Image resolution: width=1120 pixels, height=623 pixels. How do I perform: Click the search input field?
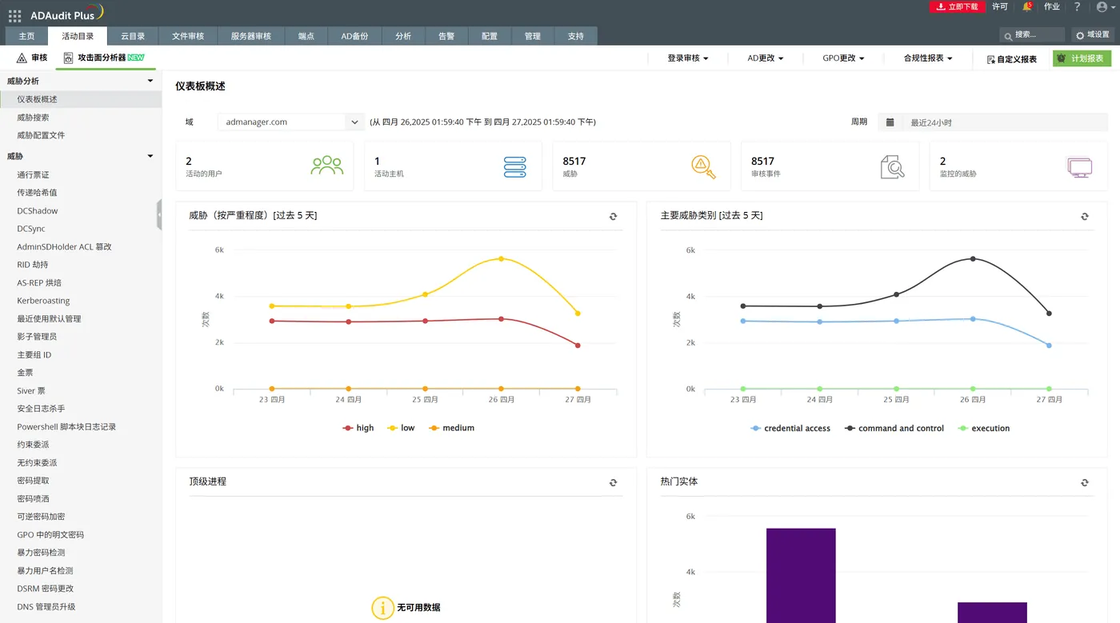point(1032,35)
